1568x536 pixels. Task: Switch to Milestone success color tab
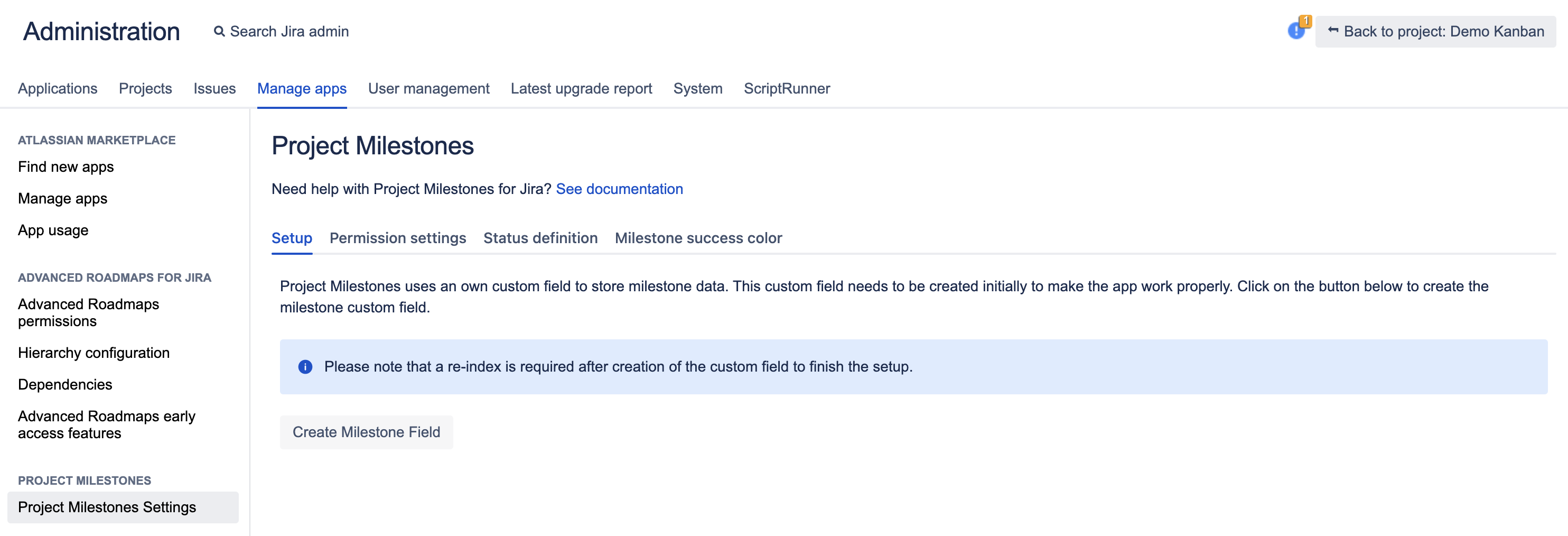(x=698, y=238)
